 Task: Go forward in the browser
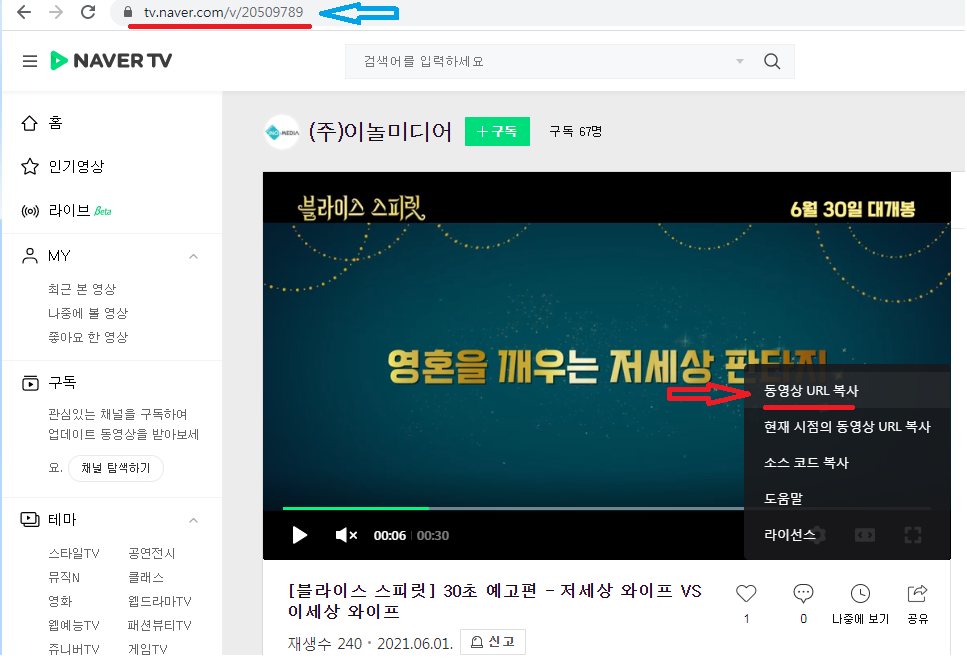[56, 12]
